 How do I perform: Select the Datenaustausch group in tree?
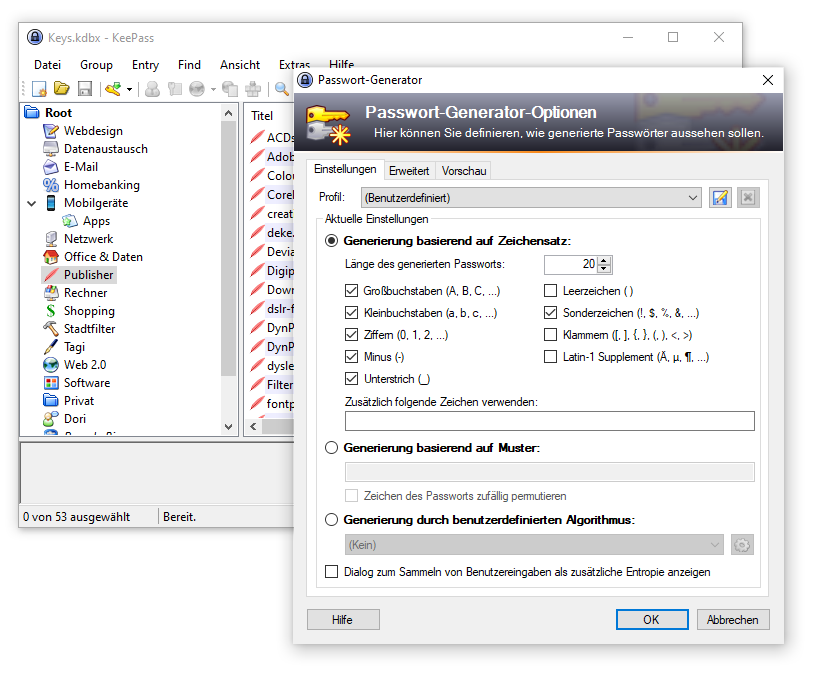pyautogui.click(x=106, y=149)
